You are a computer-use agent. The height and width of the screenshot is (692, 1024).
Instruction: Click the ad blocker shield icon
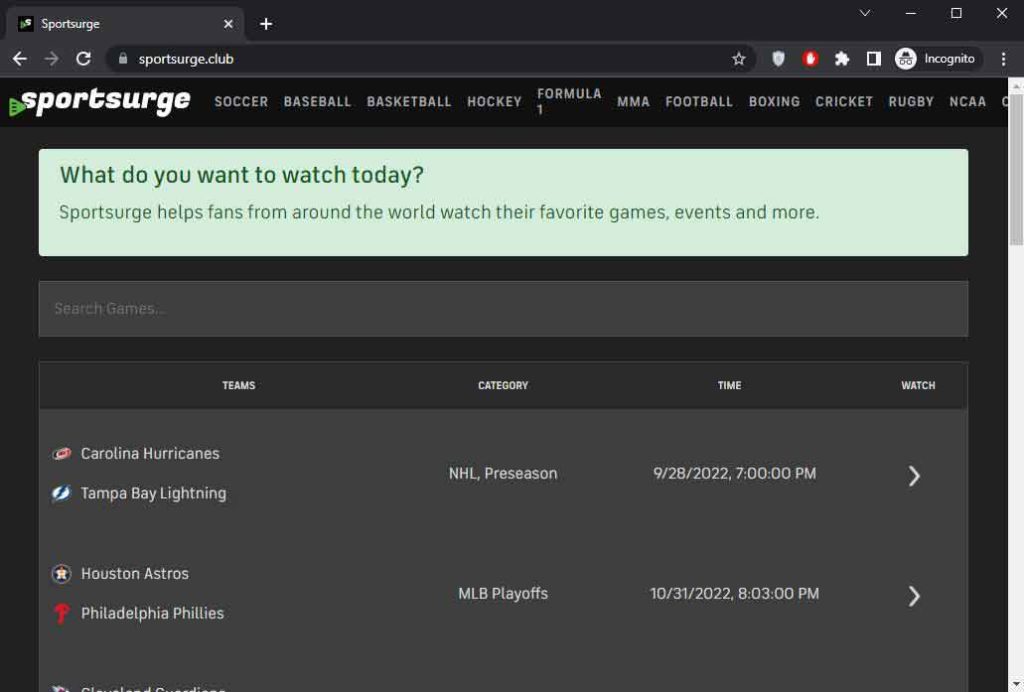[775, 58]
